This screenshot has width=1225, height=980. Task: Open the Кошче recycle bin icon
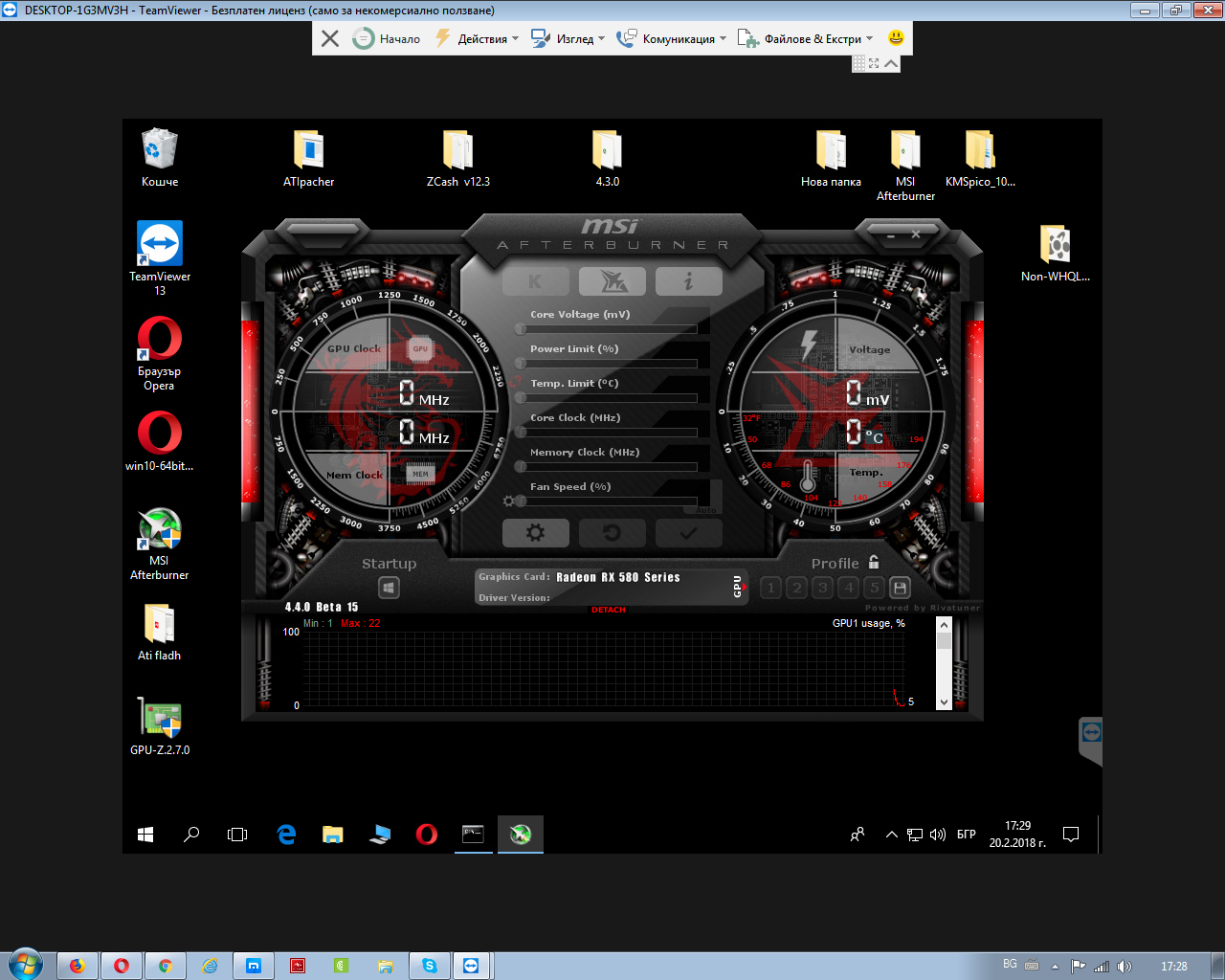(x=160, y=158)
